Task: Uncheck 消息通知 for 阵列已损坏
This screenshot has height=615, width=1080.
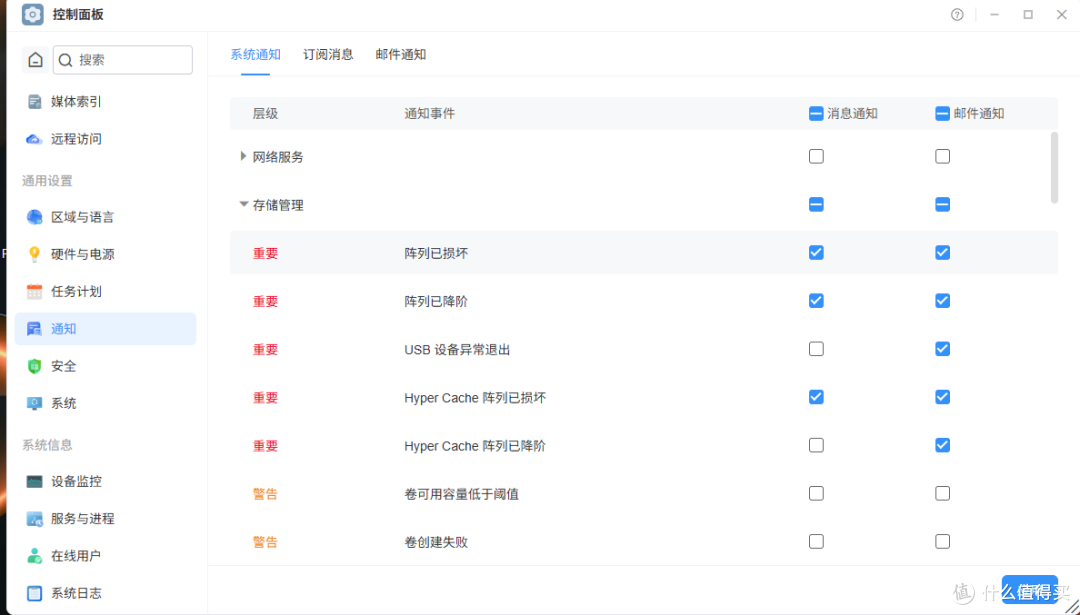Action: pyautogui.click(x=816, y=253)
